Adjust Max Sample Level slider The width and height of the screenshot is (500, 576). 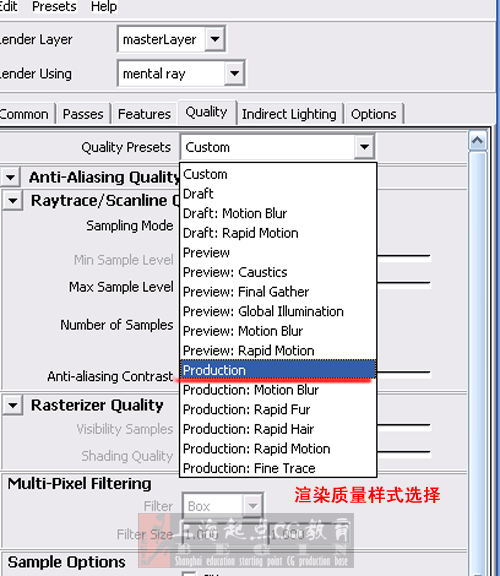tap(404, 284)
